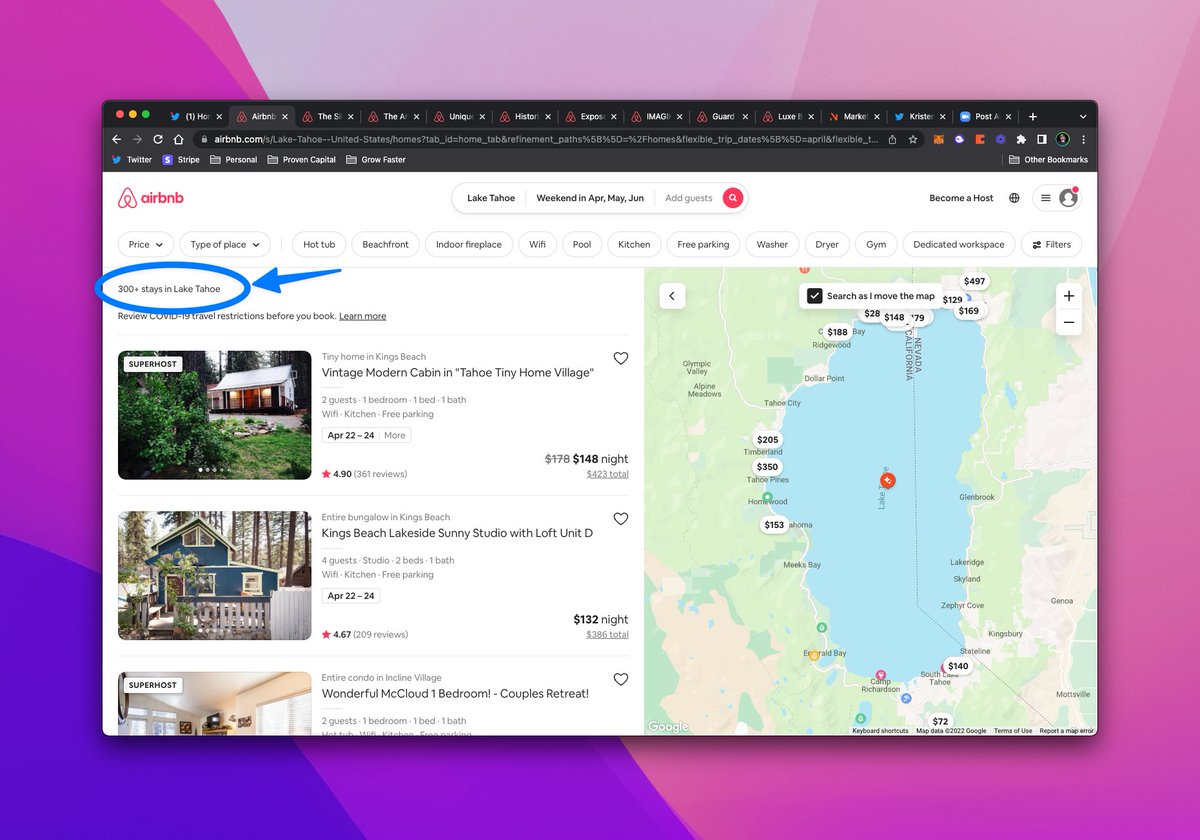Open the Twitter bookmark
This screenshot has height=840, width=1200.
tap(132, 160)
